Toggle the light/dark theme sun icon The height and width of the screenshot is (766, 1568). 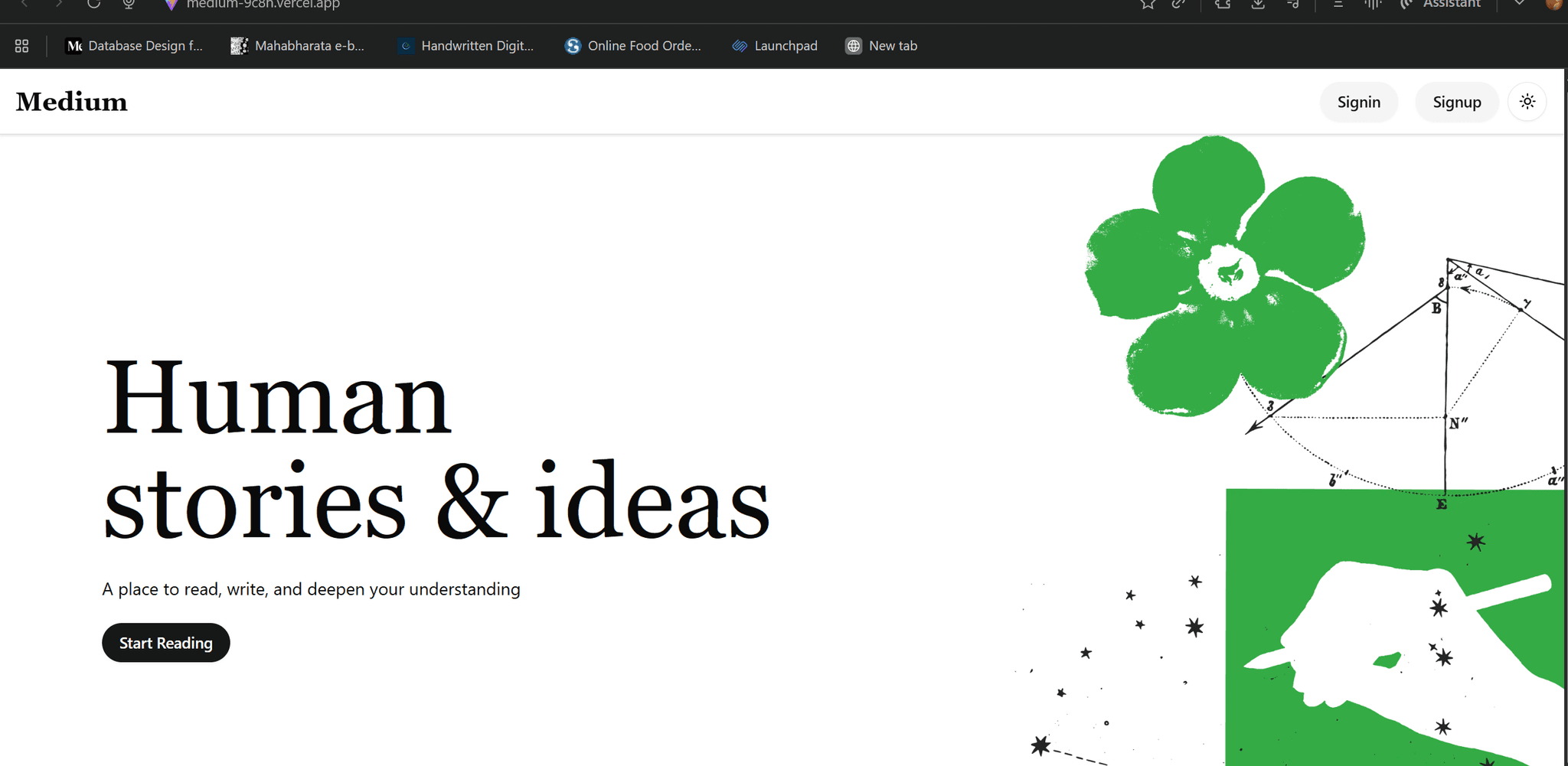point(1527,102)
